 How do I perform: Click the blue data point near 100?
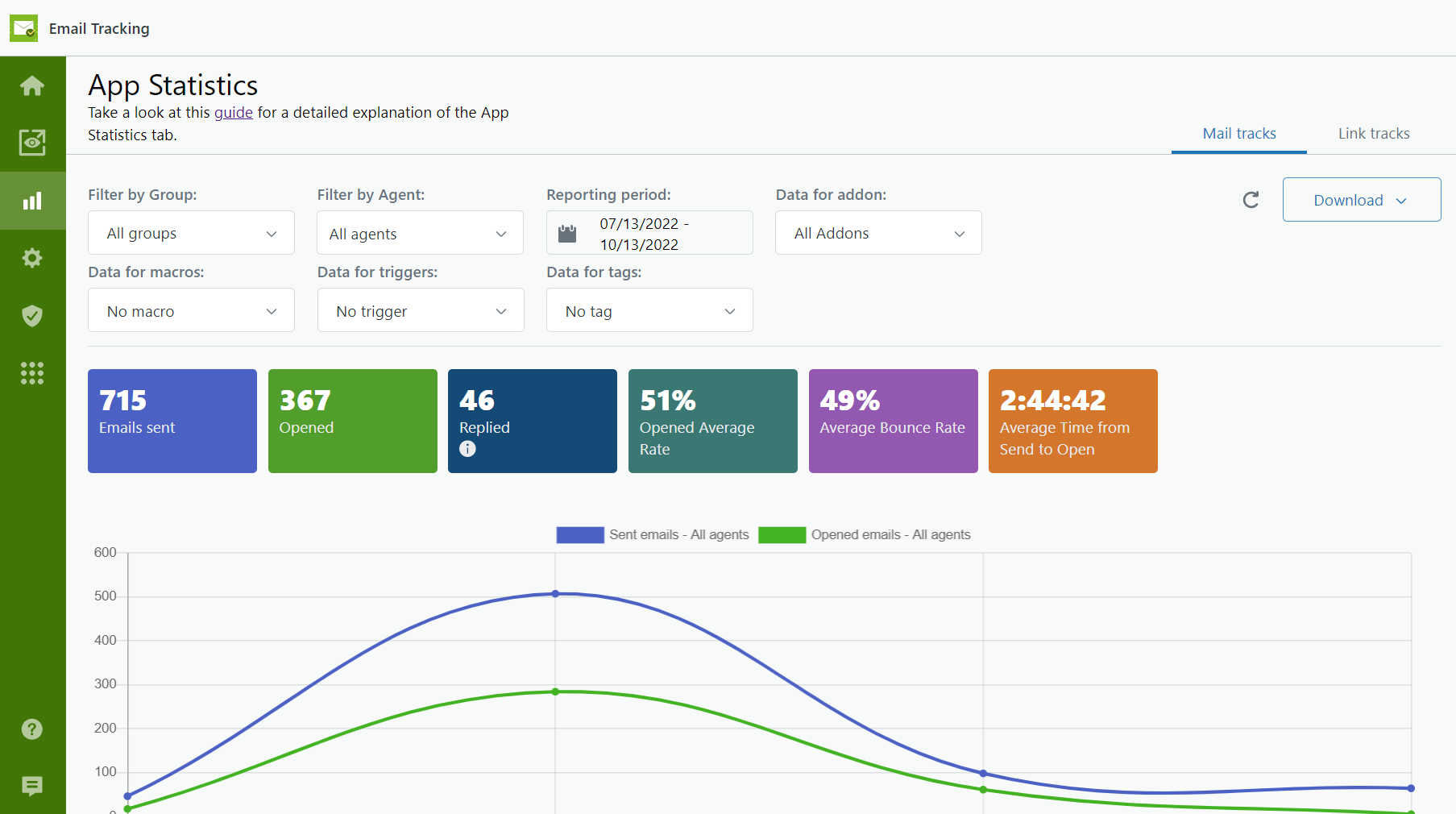[983, 773]
